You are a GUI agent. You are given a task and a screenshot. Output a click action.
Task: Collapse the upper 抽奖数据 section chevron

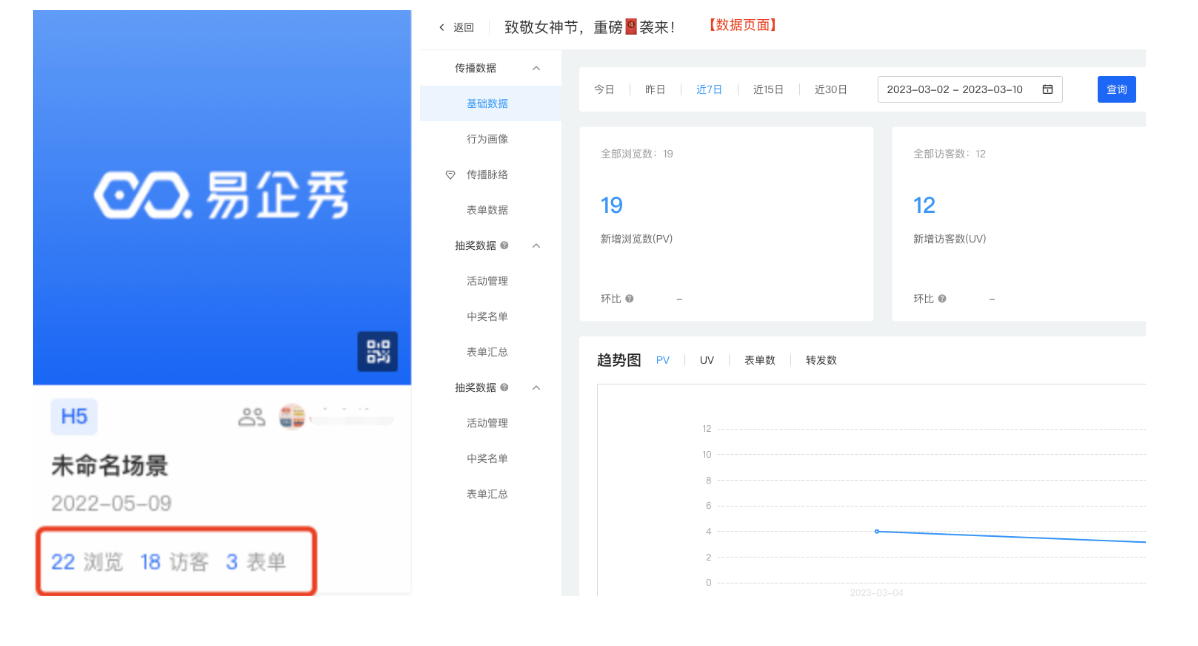(x=536, y=246)
